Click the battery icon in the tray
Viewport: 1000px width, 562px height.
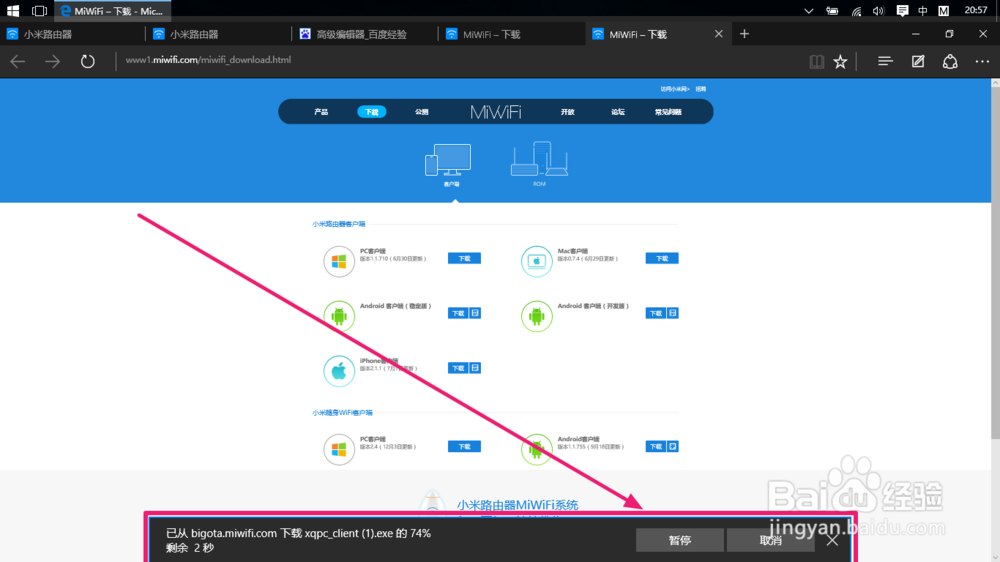tap(832, 11)
